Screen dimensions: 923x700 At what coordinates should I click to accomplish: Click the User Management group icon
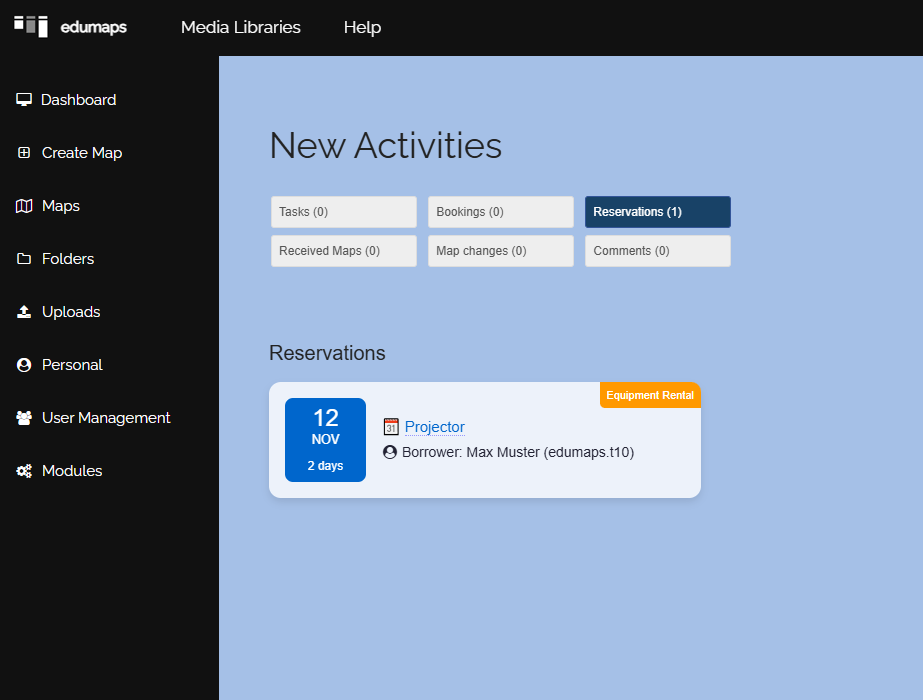(24, 418)
